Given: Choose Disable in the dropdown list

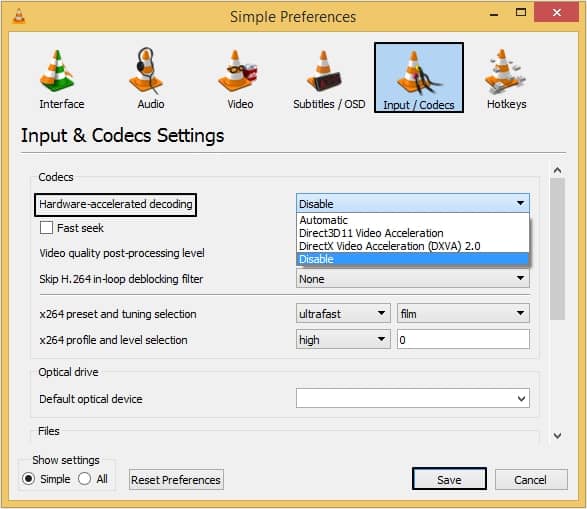Looking at the screenshot, I should point(413,259).
